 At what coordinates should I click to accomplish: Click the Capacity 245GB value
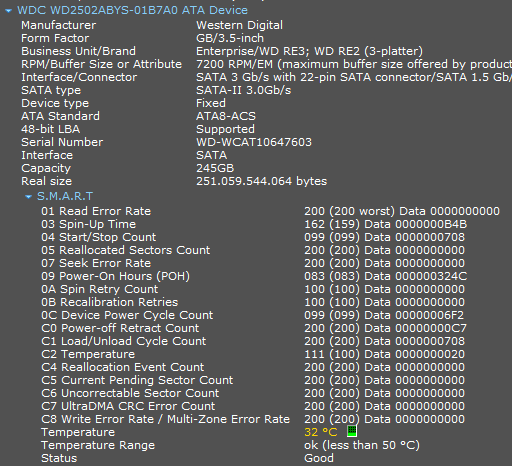[215, 168]
